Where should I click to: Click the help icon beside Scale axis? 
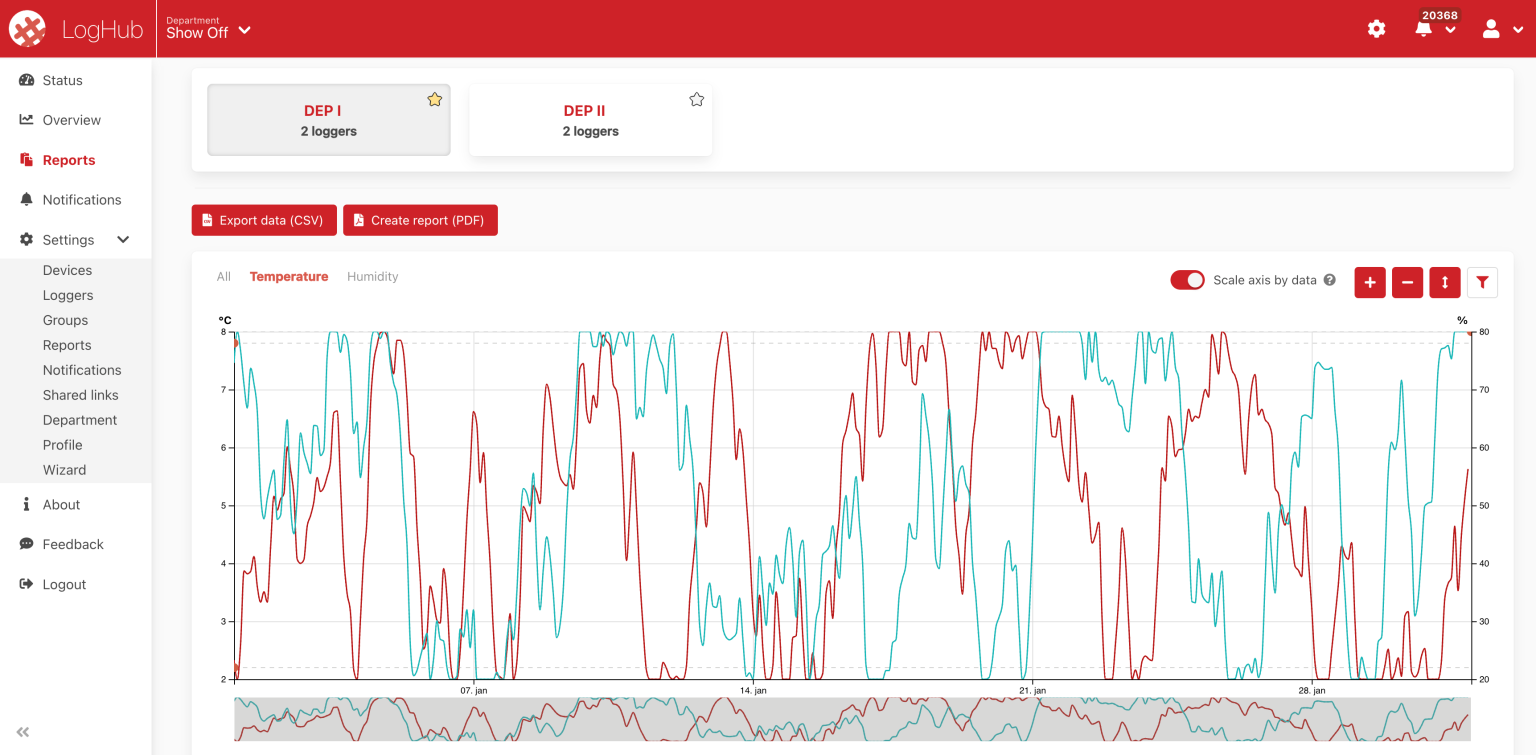[x=1330, y=280]
